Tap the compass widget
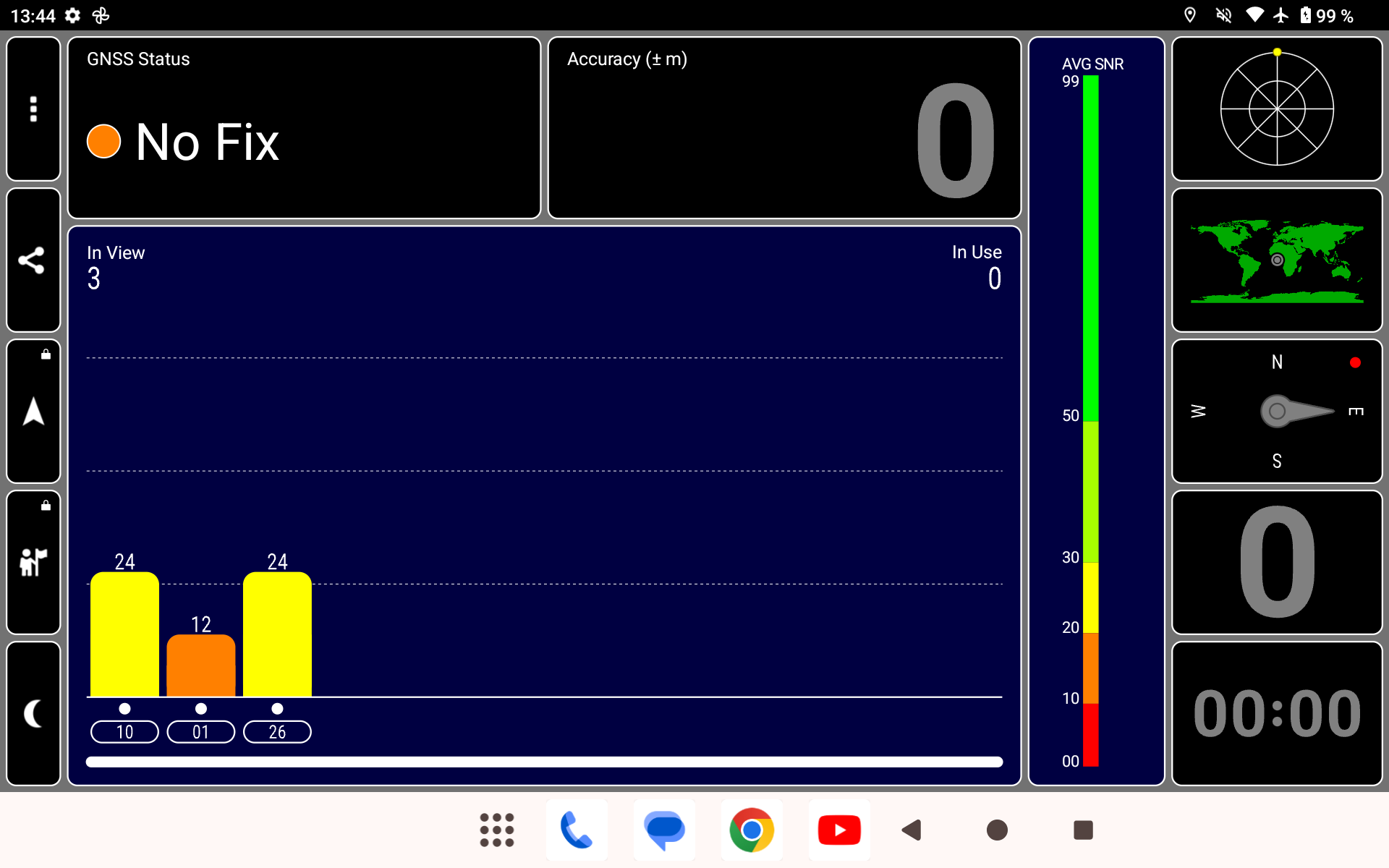 point(1276,412)
